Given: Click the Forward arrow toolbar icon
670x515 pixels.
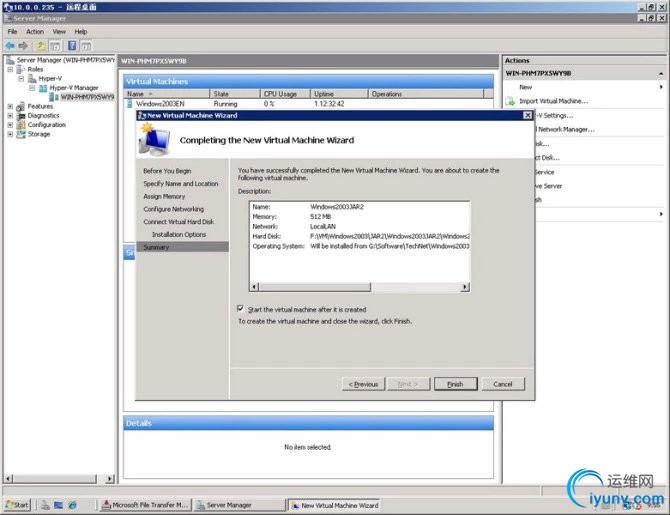Looking at the screenshot, I should (23, 45).
